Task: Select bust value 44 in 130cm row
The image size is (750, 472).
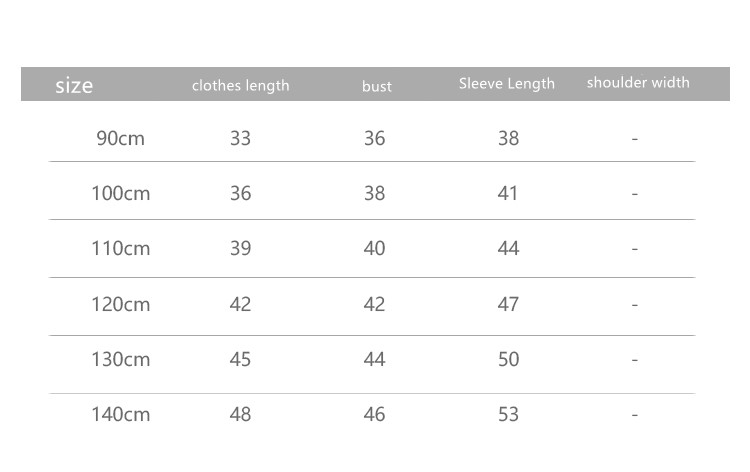Action: [374, 359]
